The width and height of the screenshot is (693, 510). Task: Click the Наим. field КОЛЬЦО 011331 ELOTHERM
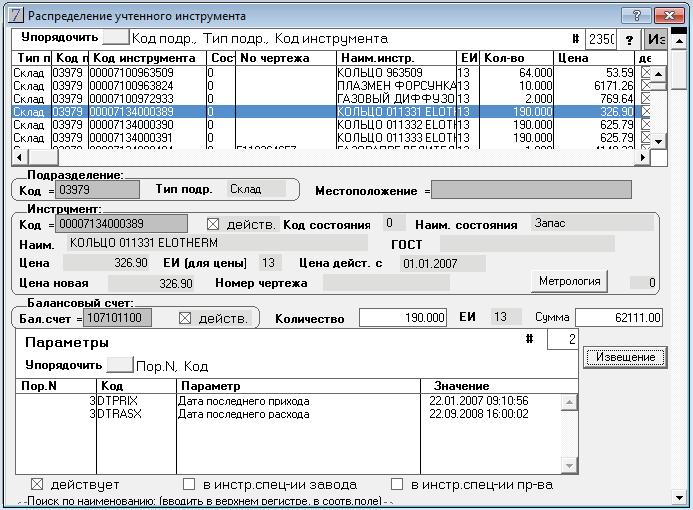click(x=217, y=243)
